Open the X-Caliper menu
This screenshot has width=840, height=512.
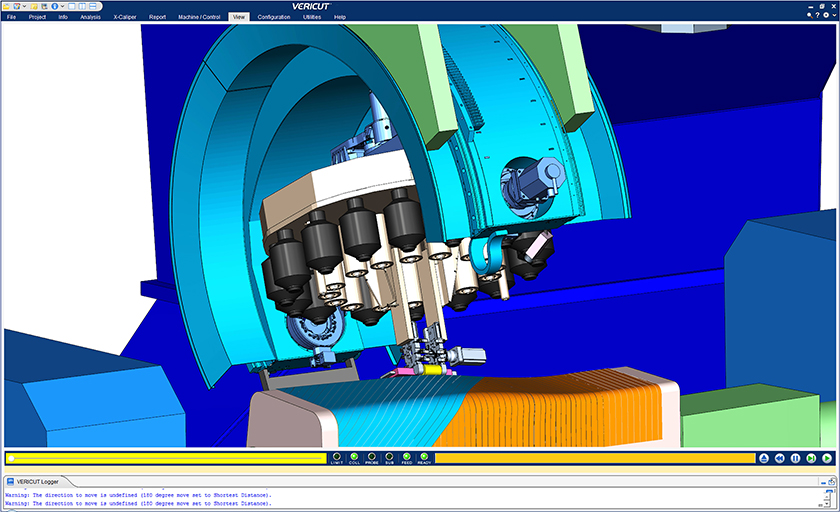tap(124, 17)
